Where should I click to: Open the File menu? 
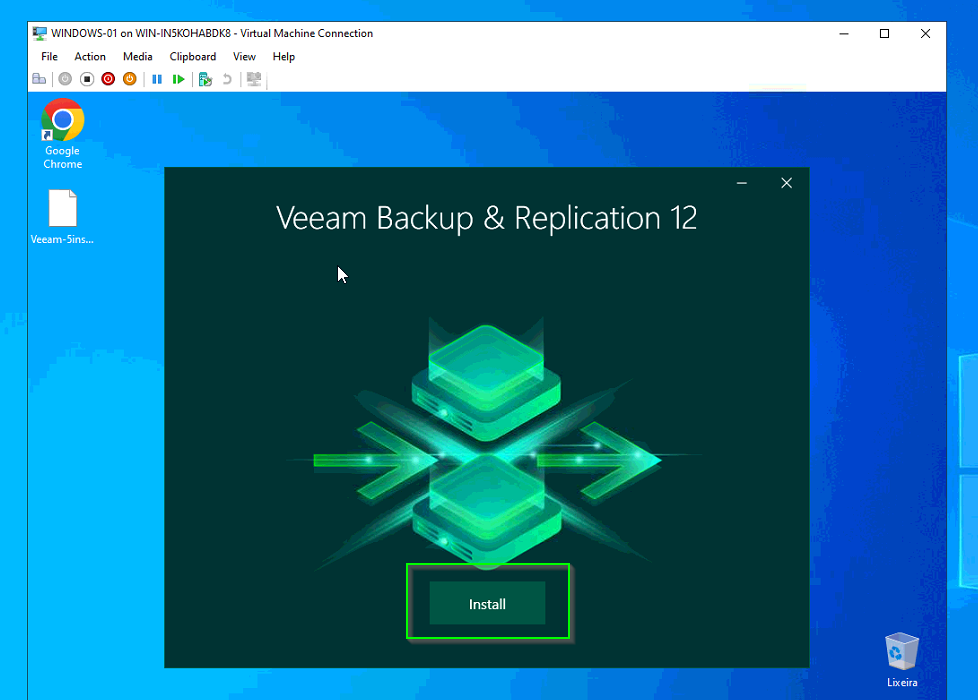point(49,57)
